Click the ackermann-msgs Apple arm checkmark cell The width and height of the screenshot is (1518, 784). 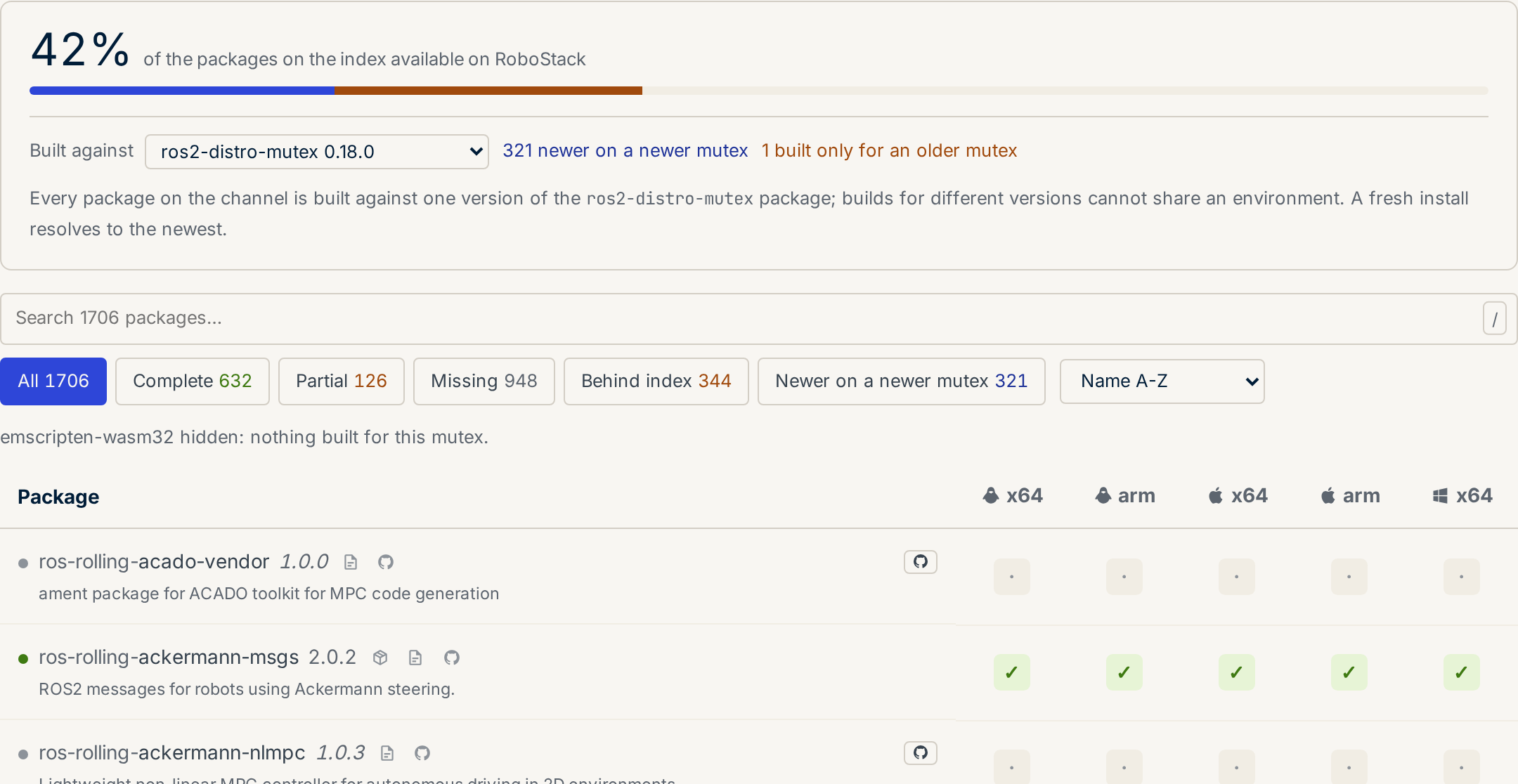pos(1349,672)
